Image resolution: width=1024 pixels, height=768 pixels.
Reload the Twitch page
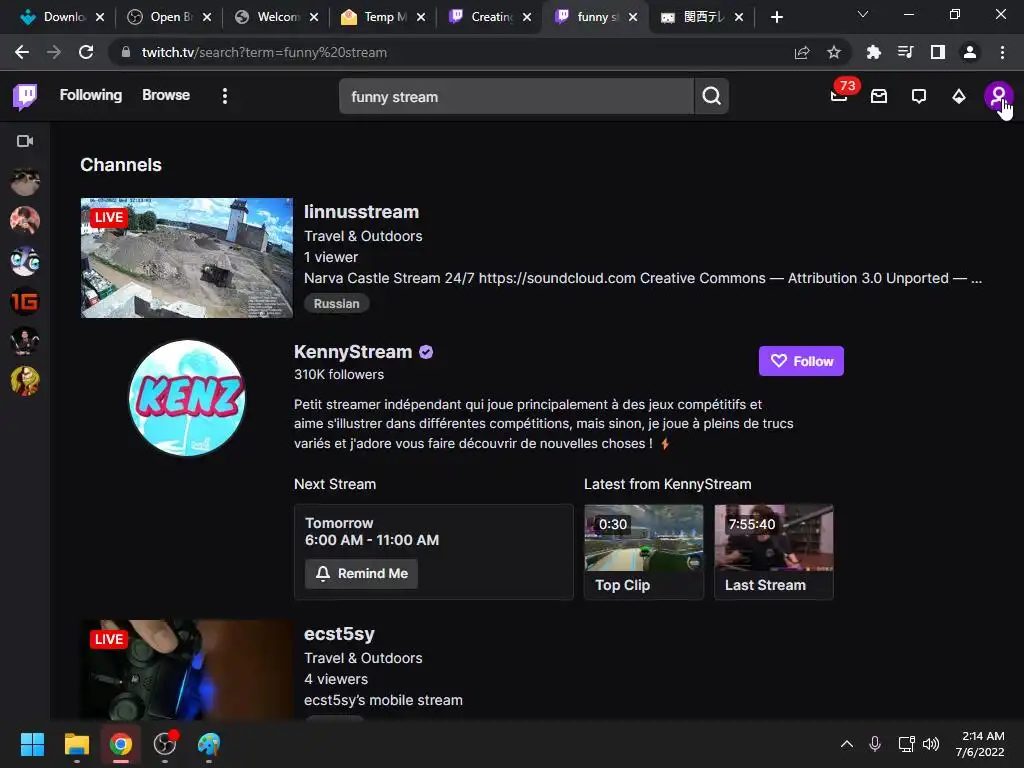click(86, 52)
